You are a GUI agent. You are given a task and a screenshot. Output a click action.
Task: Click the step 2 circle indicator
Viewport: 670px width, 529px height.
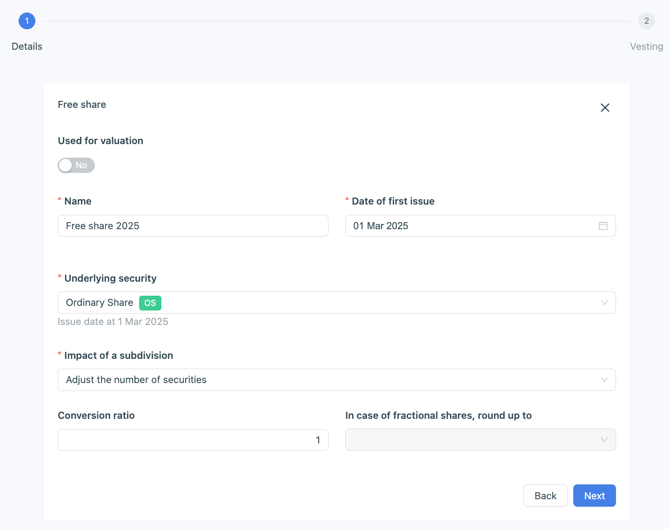646,21
